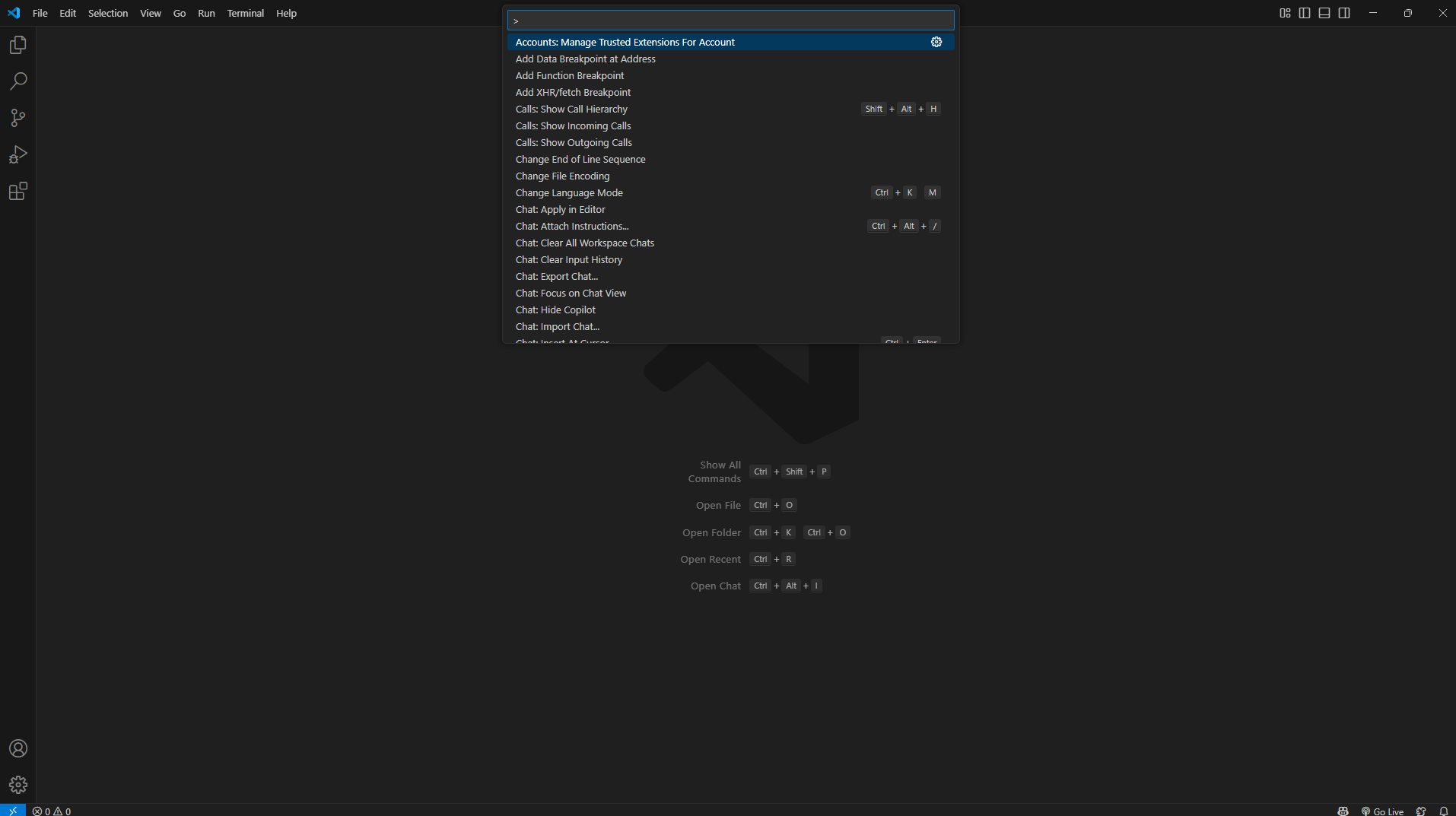1456x816 pixels.
Task: Configure keybinding gear for Accounts command
Action: click(x=936, y=42)
